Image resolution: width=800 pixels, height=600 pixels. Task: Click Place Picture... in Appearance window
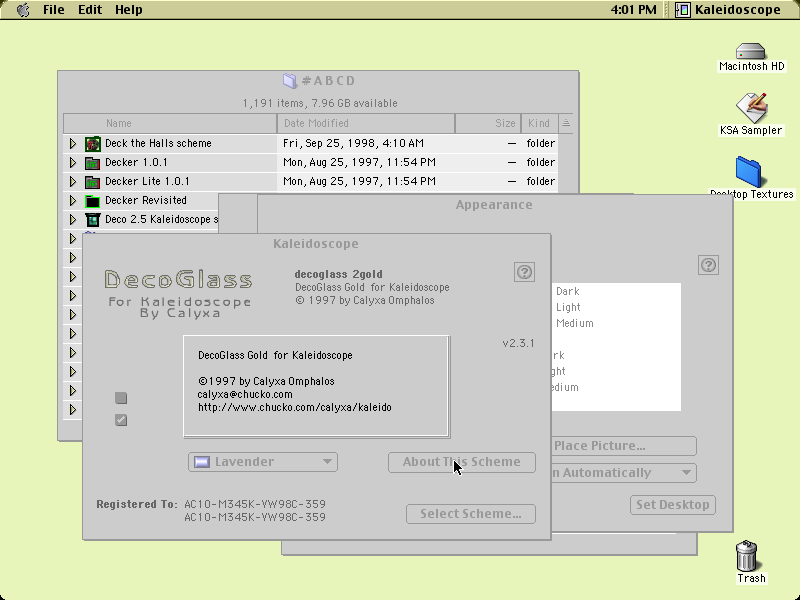point(623,446)
